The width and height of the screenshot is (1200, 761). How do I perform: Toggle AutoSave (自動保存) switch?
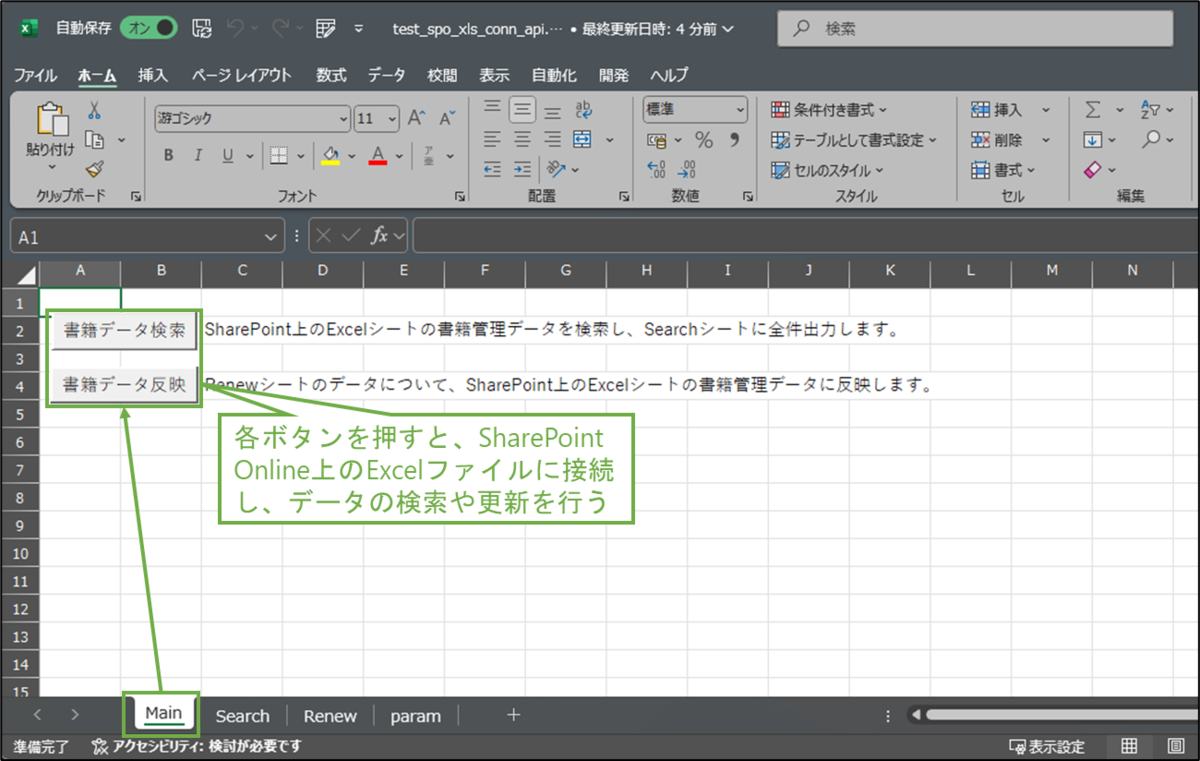[148, 29]
